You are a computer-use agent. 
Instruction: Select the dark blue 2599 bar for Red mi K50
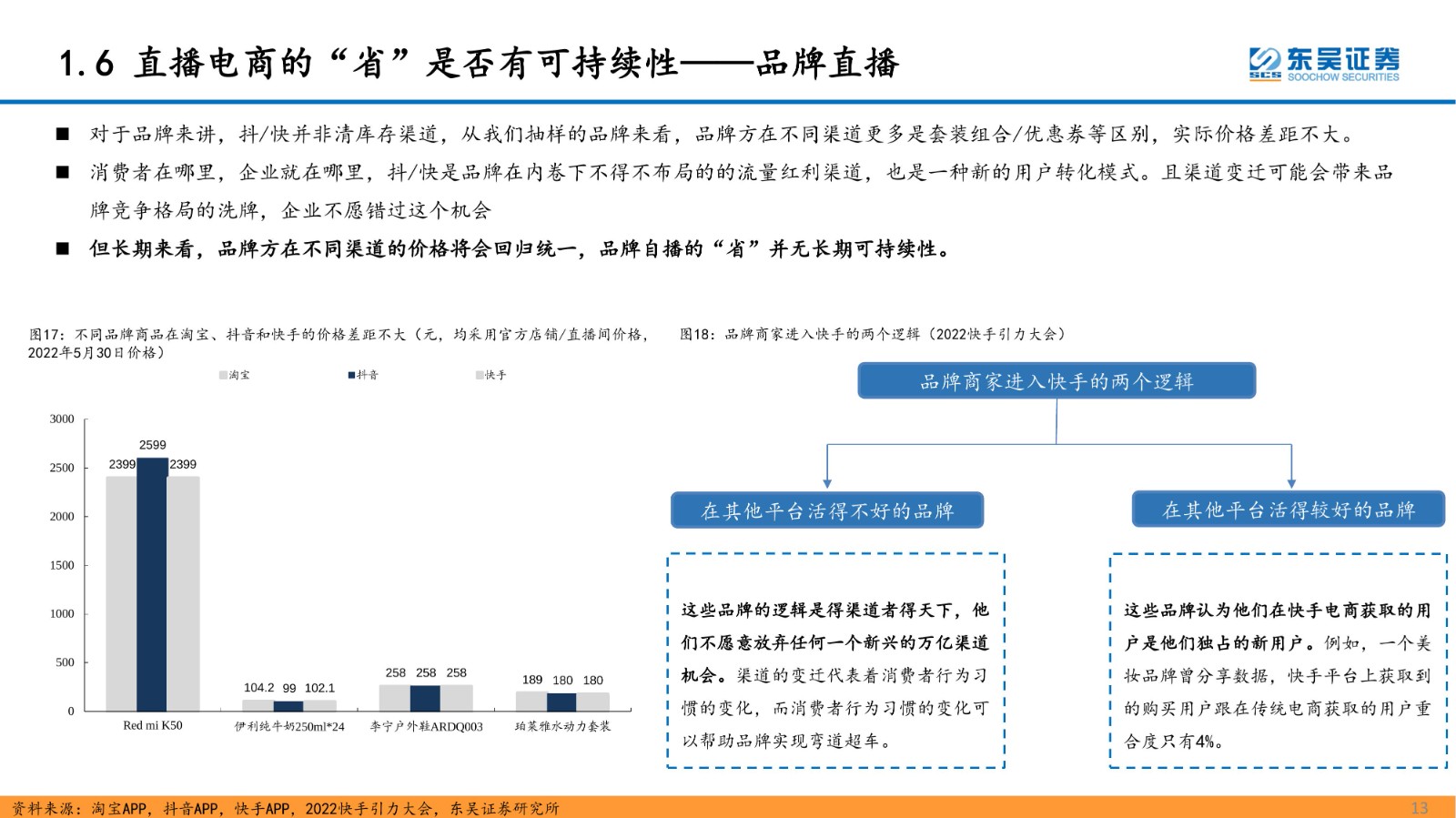[153, 584]
